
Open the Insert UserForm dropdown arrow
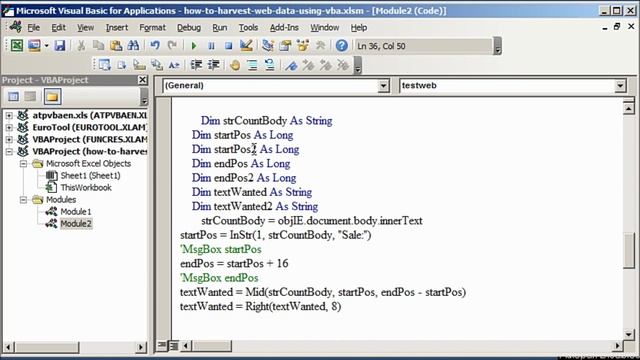(47, 45)
